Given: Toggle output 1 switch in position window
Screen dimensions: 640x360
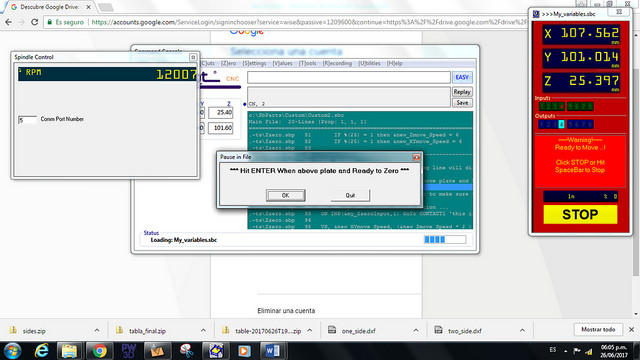Looking at the screenshot, I should (542, 124).
